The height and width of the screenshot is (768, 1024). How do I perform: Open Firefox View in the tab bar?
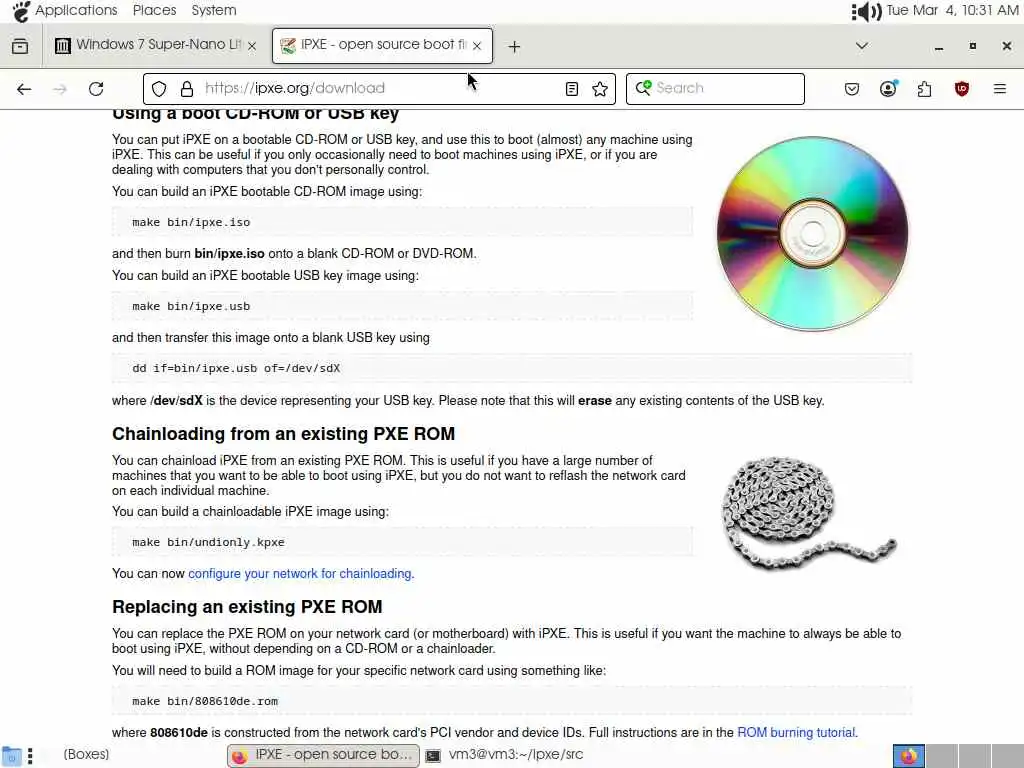tap(20, 46)
